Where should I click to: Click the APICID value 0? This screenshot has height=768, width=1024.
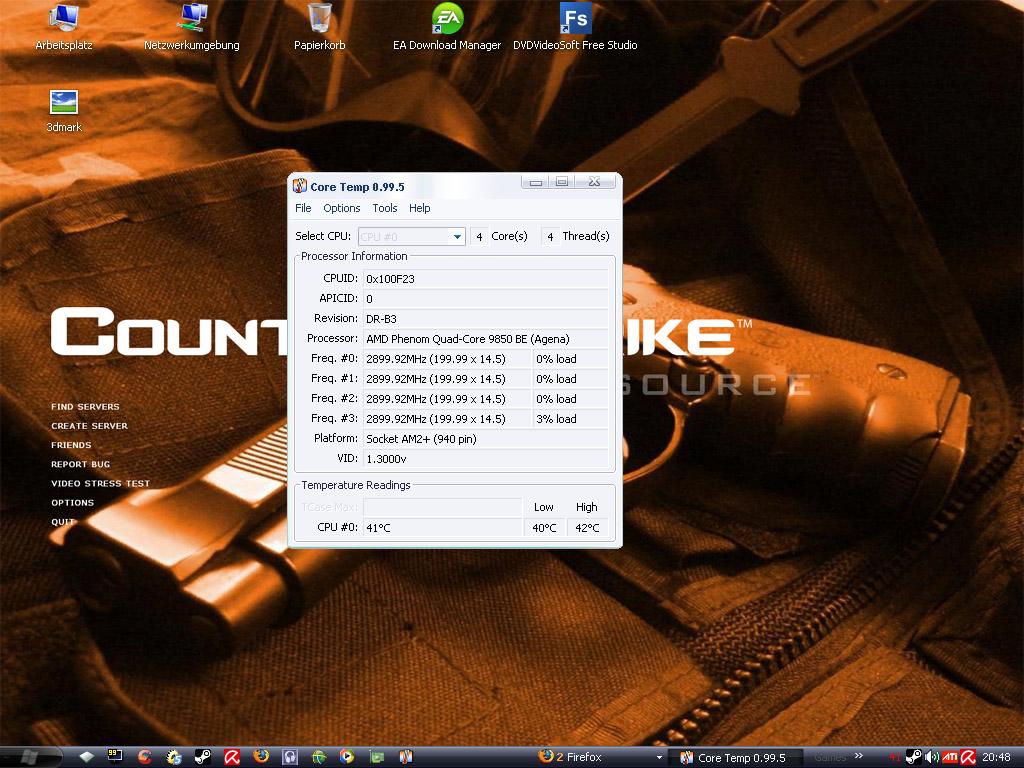pyautogui.click(x=485, y=298)
